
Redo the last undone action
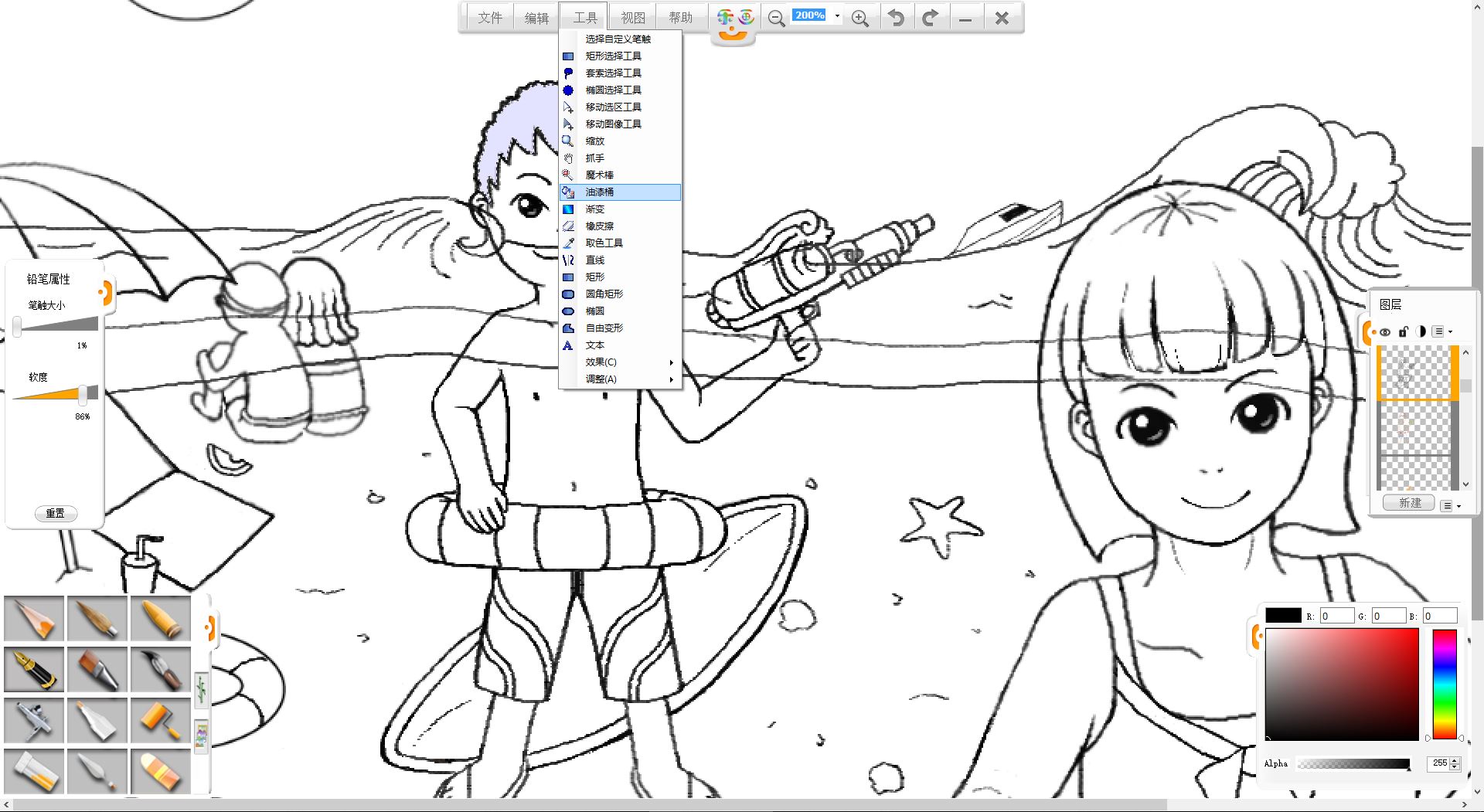click(x=931, y=18)
